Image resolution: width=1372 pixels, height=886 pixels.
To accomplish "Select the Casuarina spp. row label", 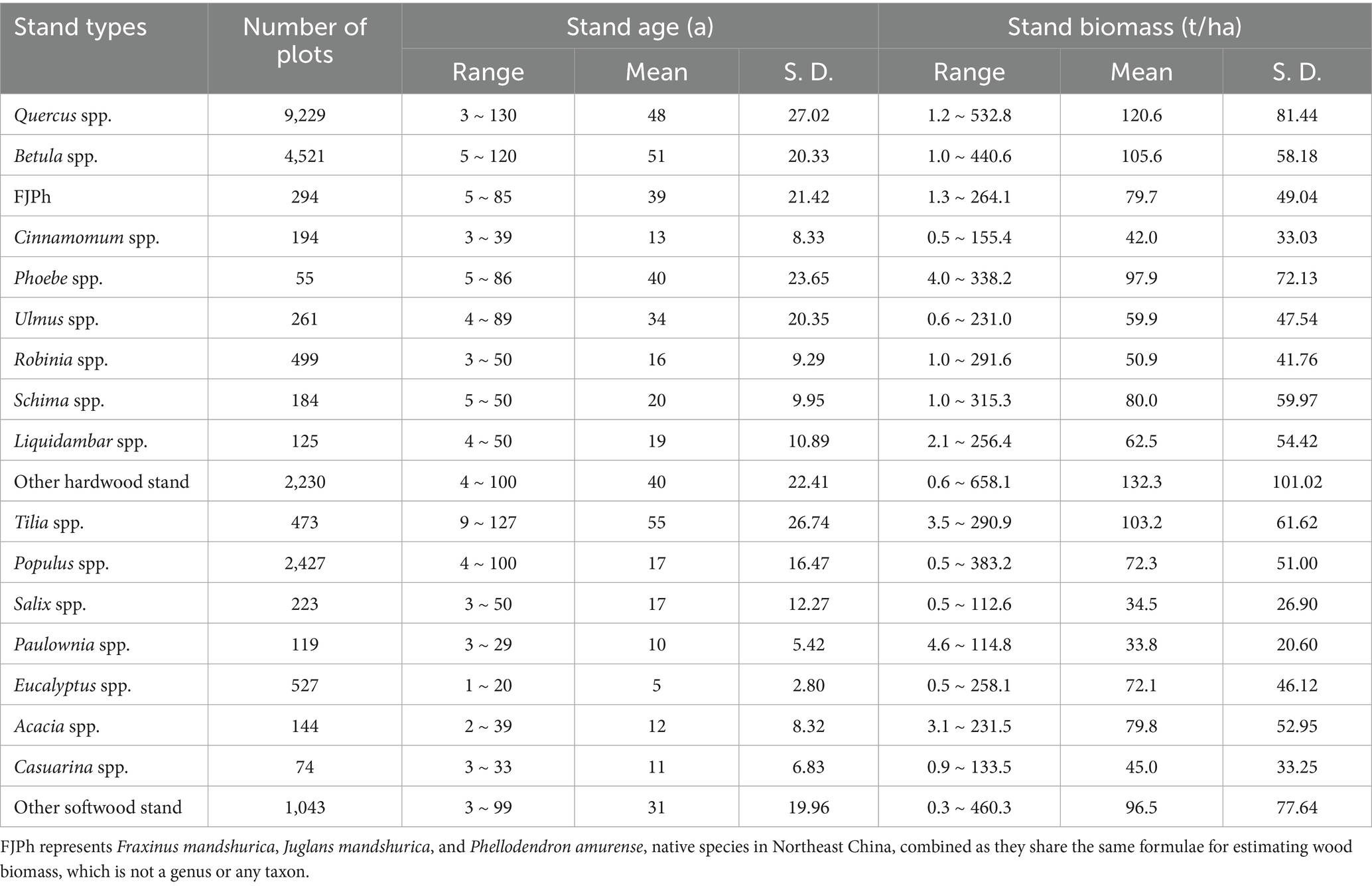I will (x=71, y=767).
